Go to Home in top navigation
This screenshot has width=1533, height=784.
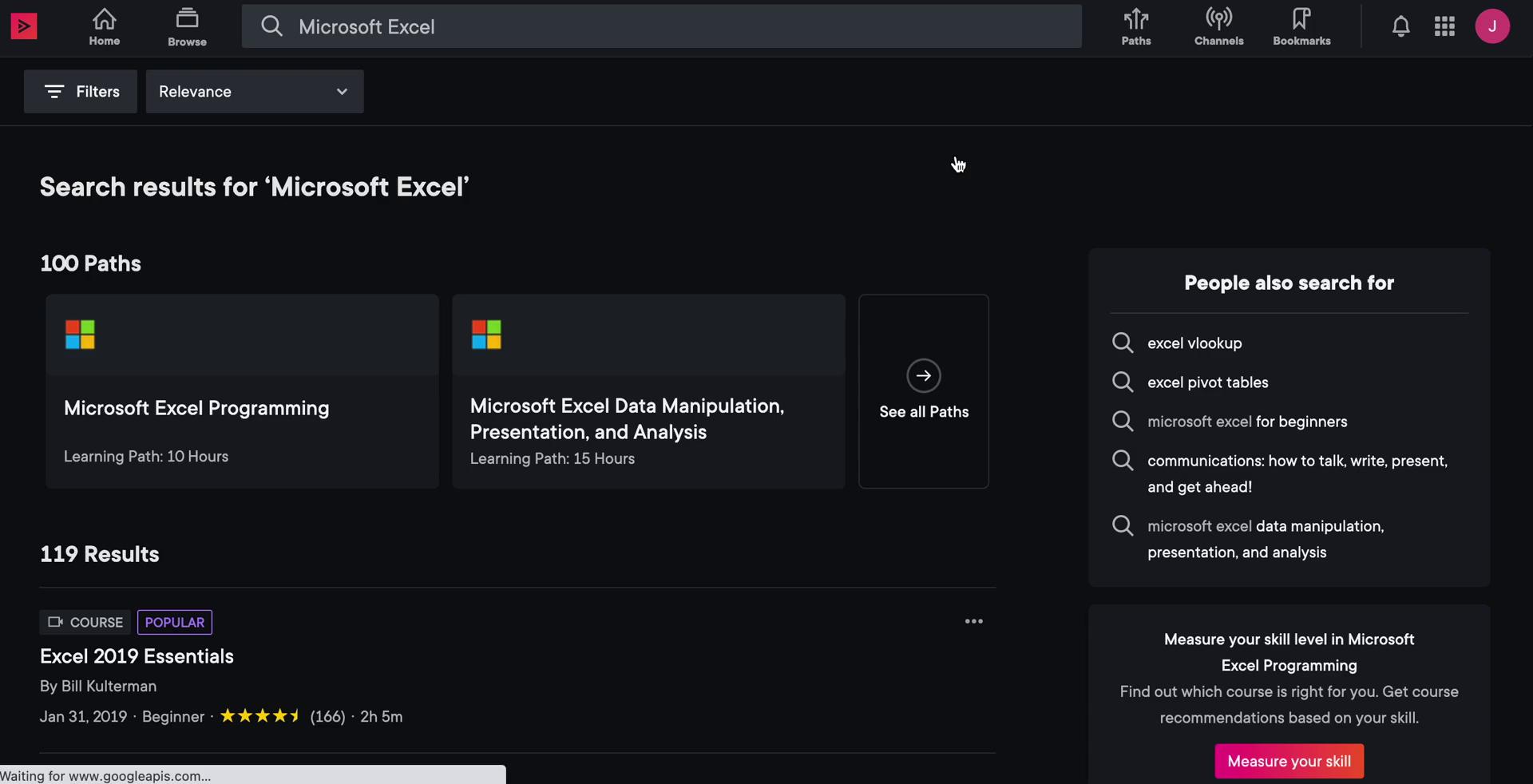(x=105, y=26)
